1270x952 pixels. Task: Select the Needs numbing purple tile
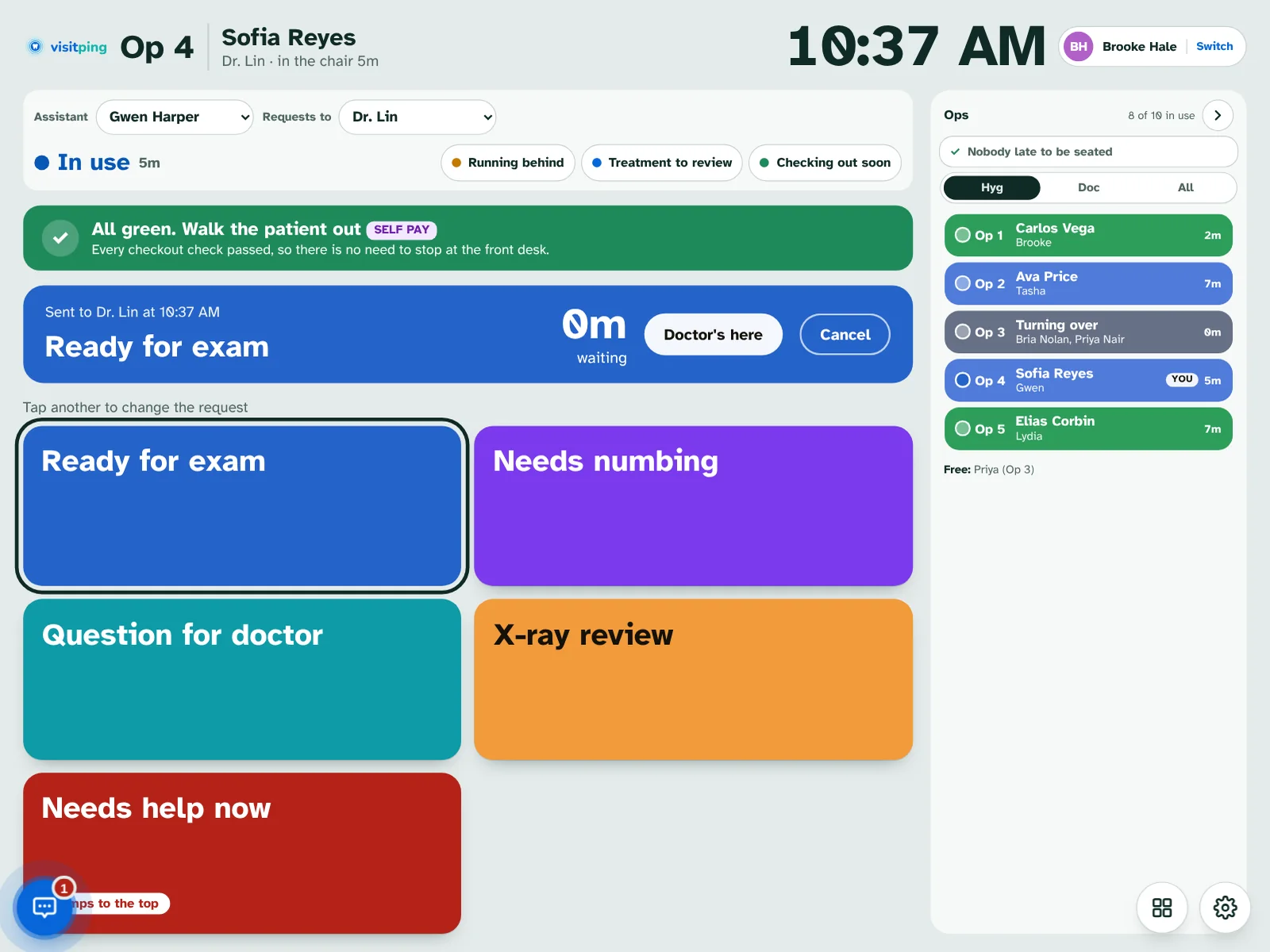693,506
